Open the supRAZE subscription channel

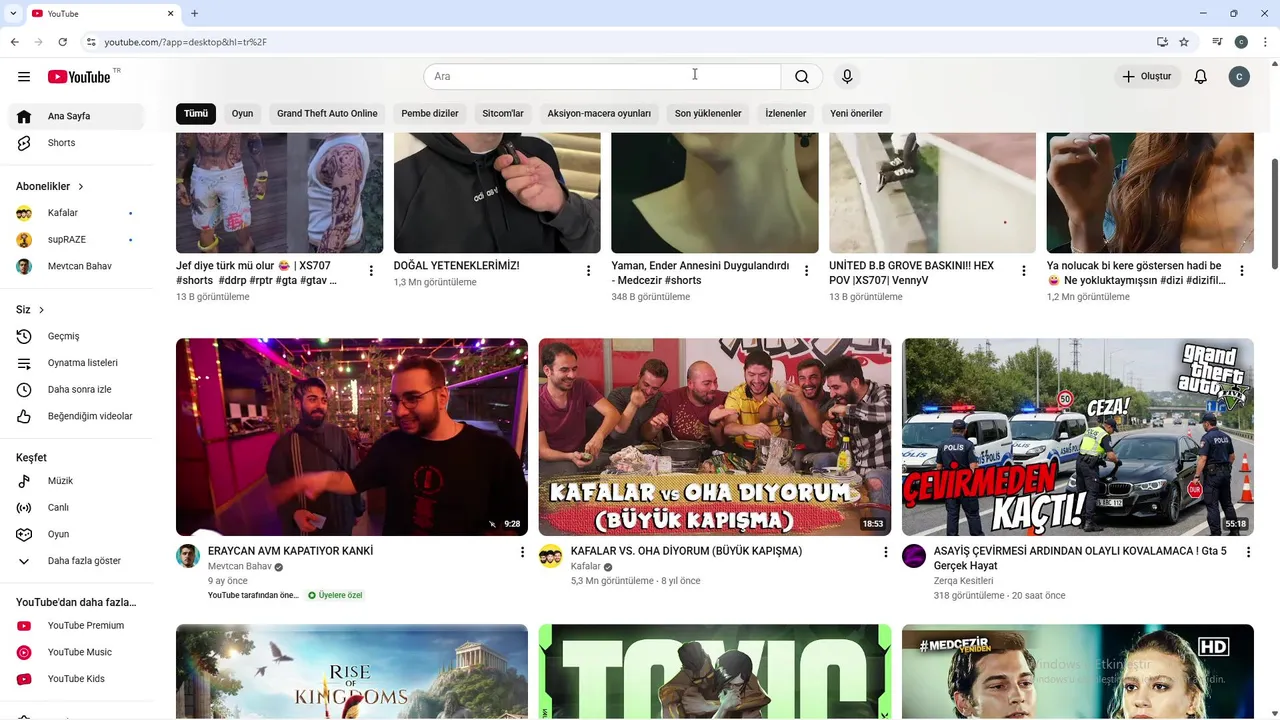coord(76,240)
